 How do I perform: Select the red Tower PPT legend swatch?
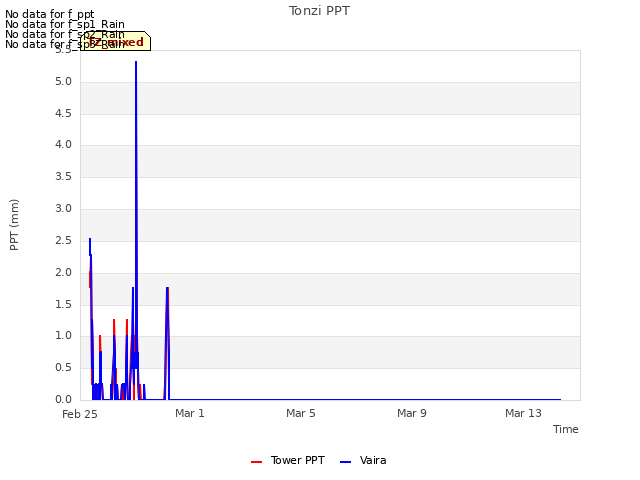pos(256,462)
